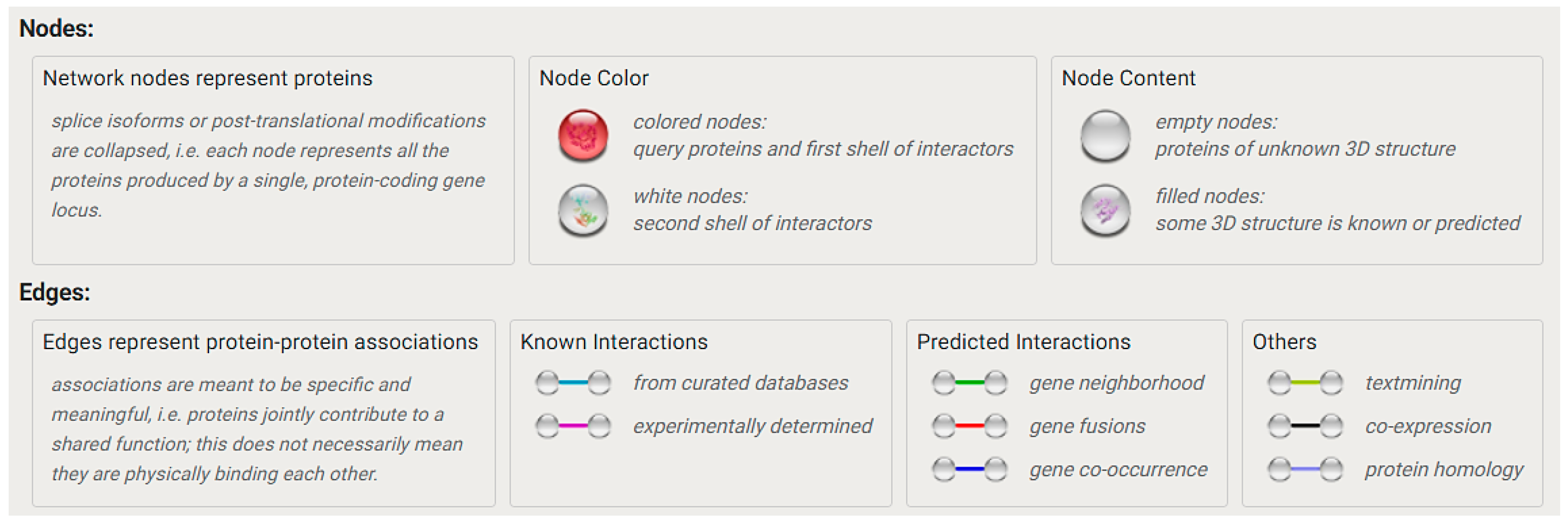Click the 'Node Content' heading
The width and height of the screenshot is (1568, 528).
point(1128,79)
